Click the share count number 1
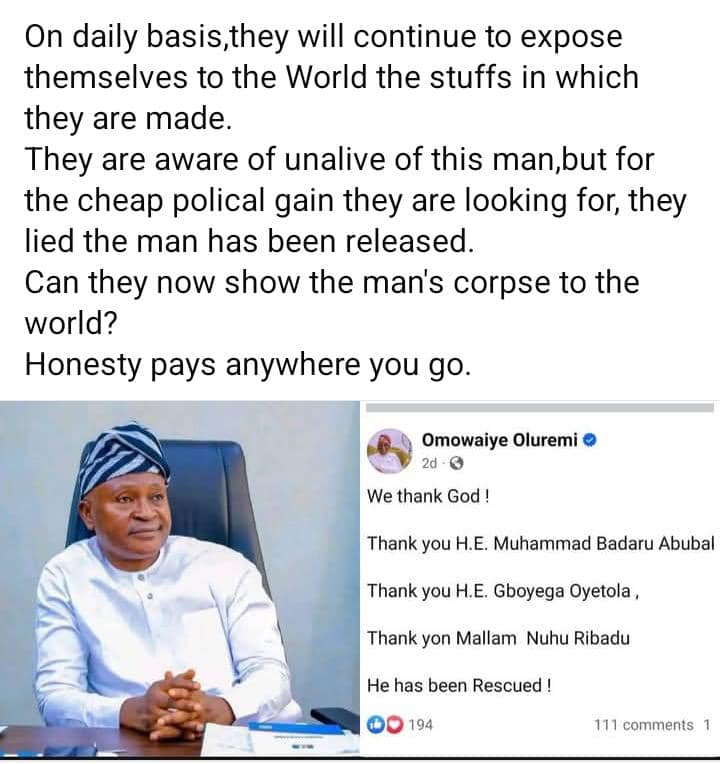The image size is (720, 764). click(707, 725)
